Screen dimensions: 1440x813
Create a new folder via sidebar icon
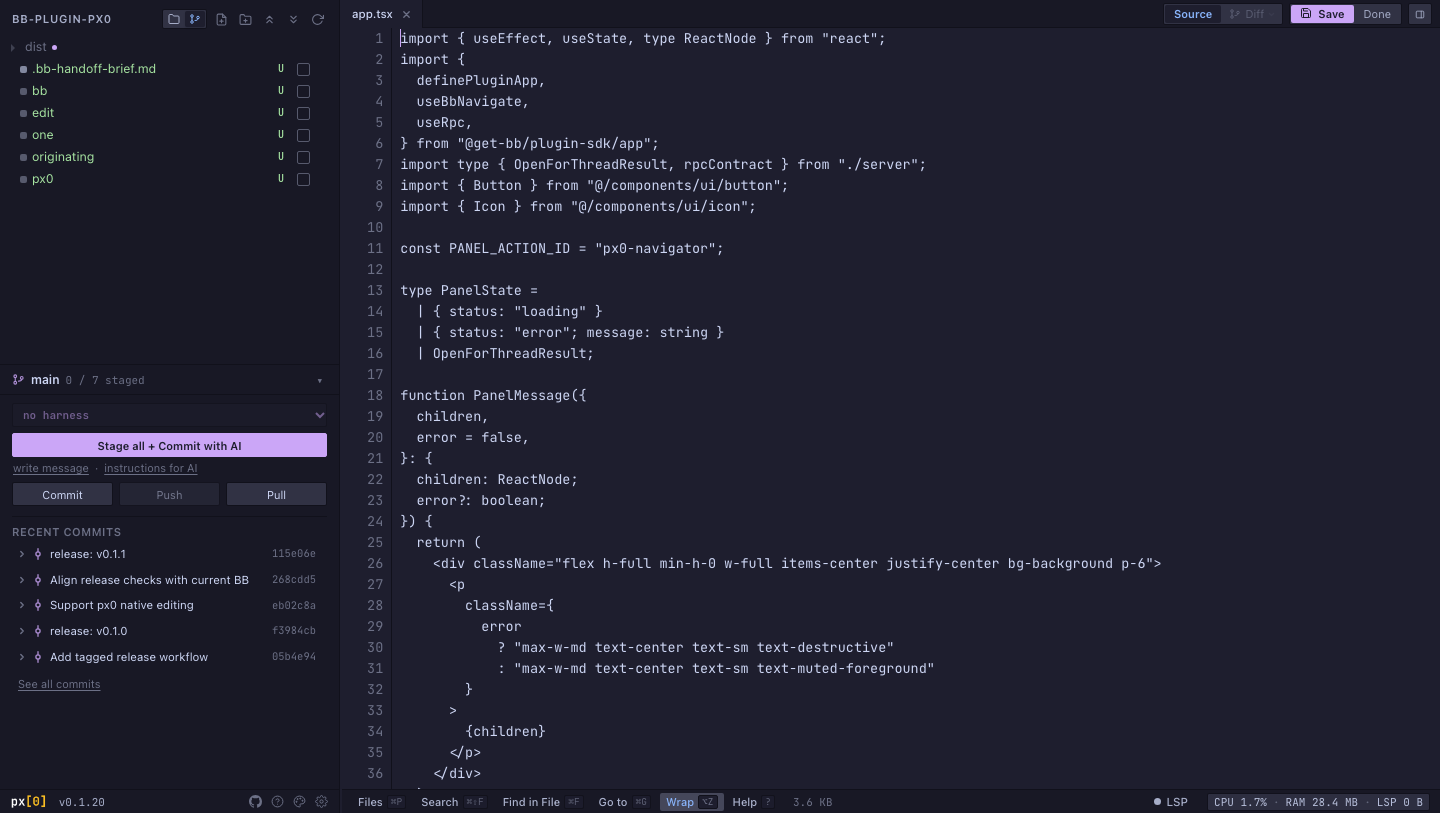point(245,19)
